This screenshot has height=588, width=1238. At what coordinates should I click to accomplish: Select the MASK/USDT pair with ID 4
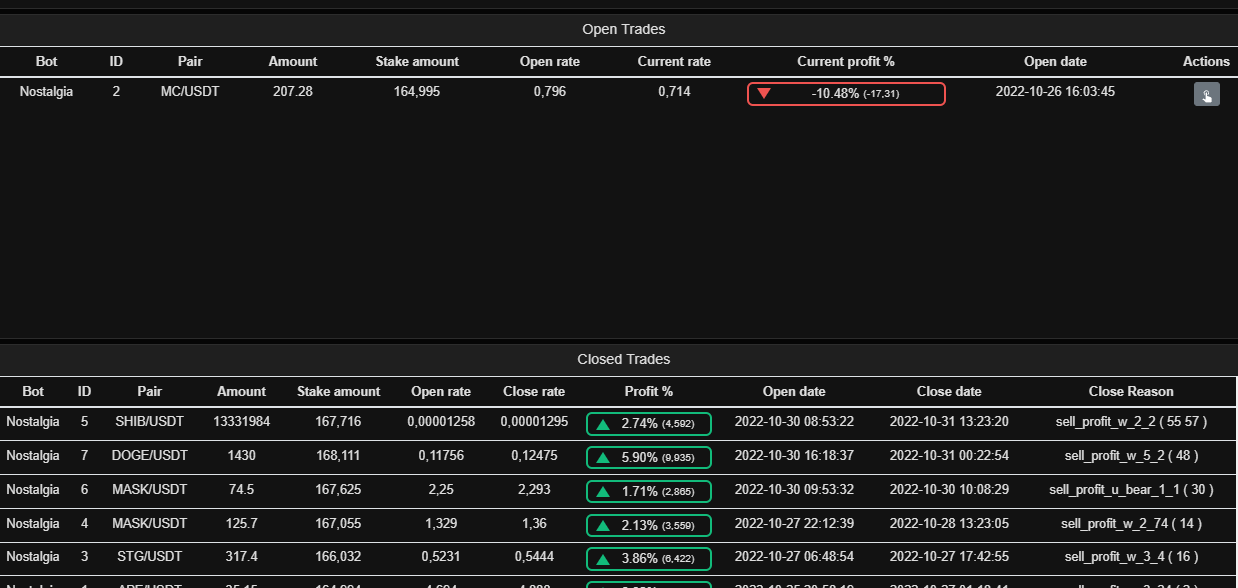[150, 523]
